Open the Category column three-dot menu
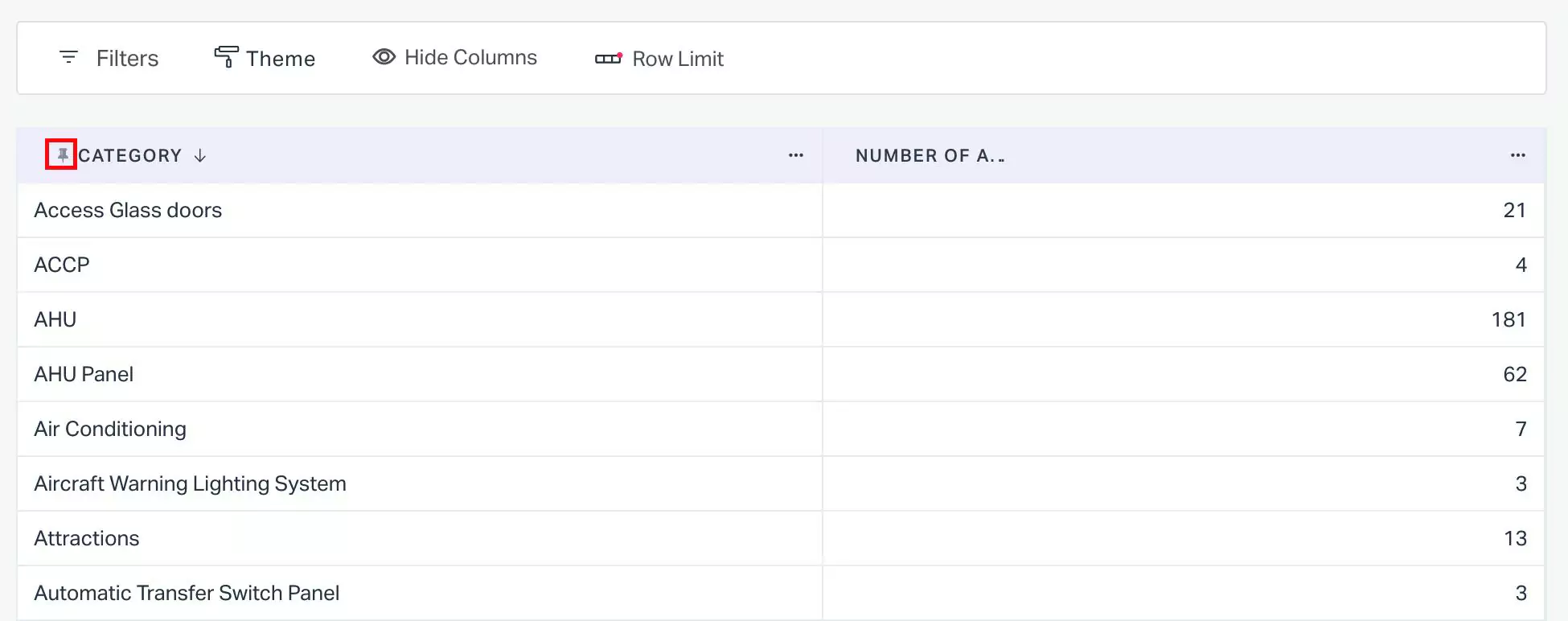Screen dimensions: 1568x621 (x=795, y=155)
